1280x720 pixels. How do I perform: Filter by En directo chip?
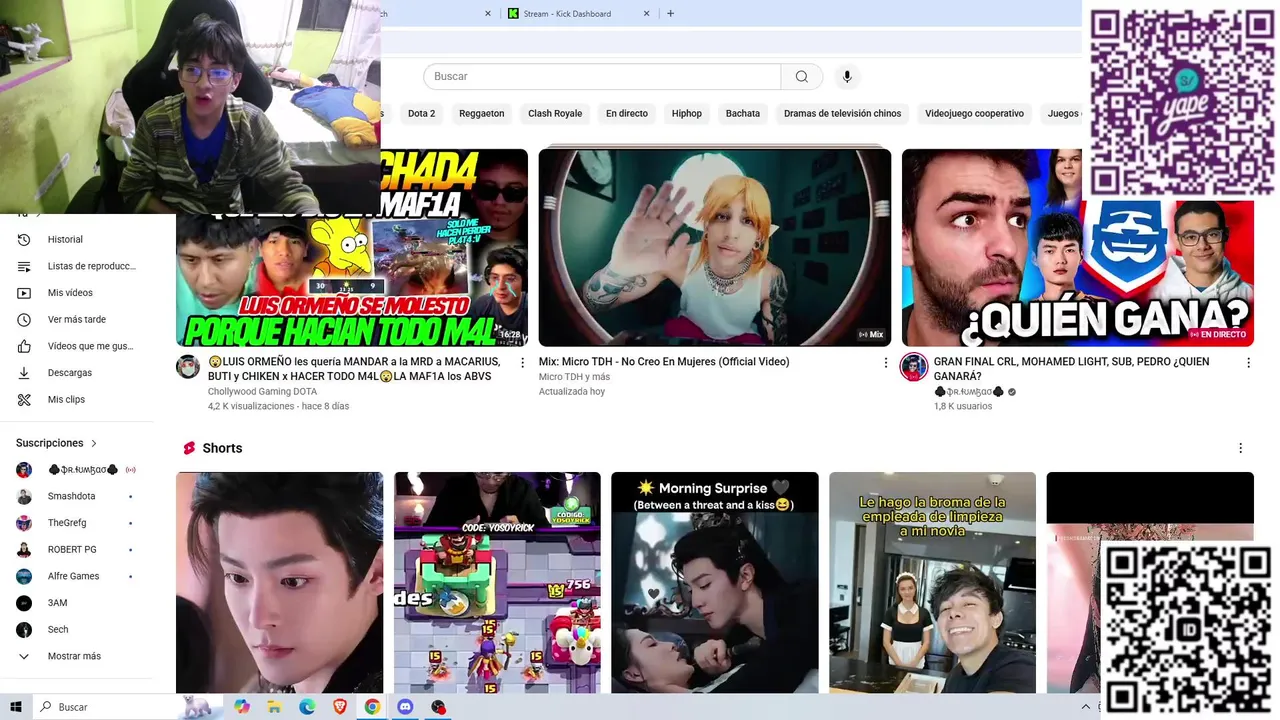coord(627,114)
